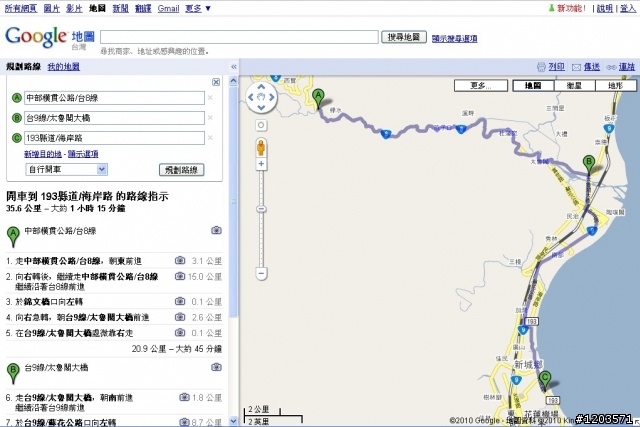This screenshot has width=640, height=427.
Task: Open Gmail in top navigation
Action: (169, 9)
